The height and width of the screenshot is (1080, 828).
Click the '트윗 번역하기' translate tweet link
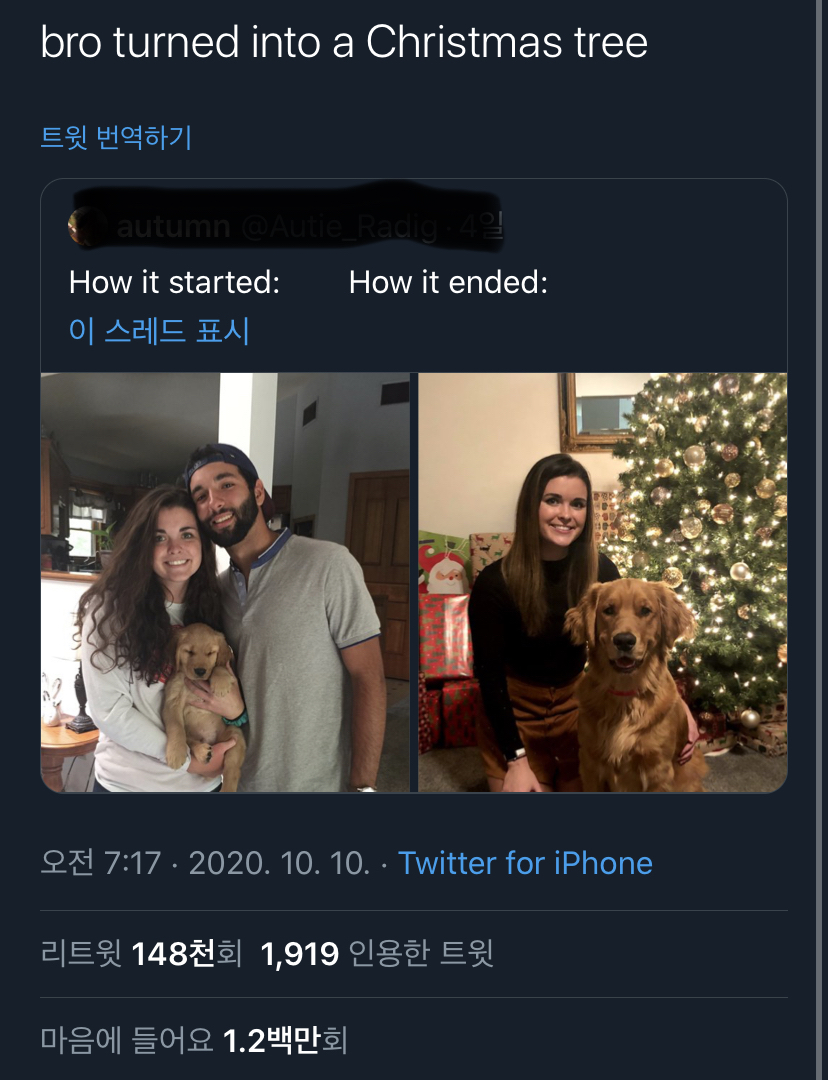(116, 137)
